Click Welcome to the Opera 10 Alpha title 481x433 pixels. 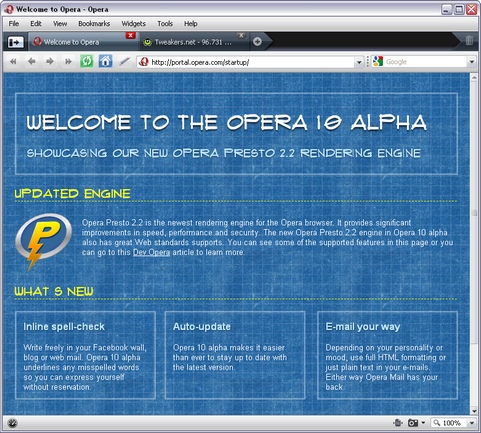click(x=227, y=122)
